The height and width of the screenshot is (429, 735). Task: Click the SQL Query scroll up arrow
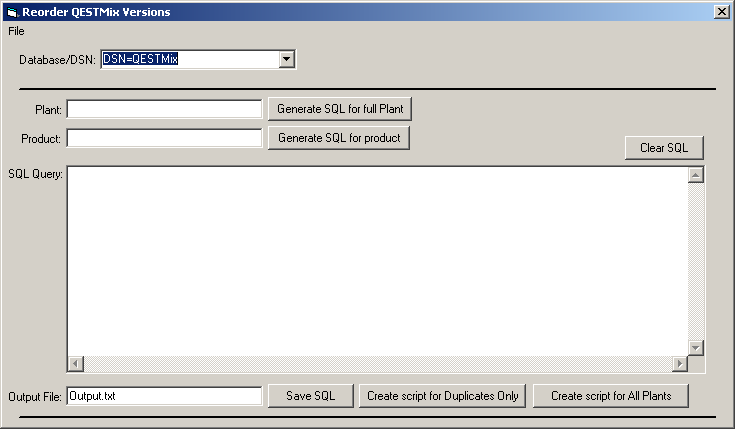point(696,175)
